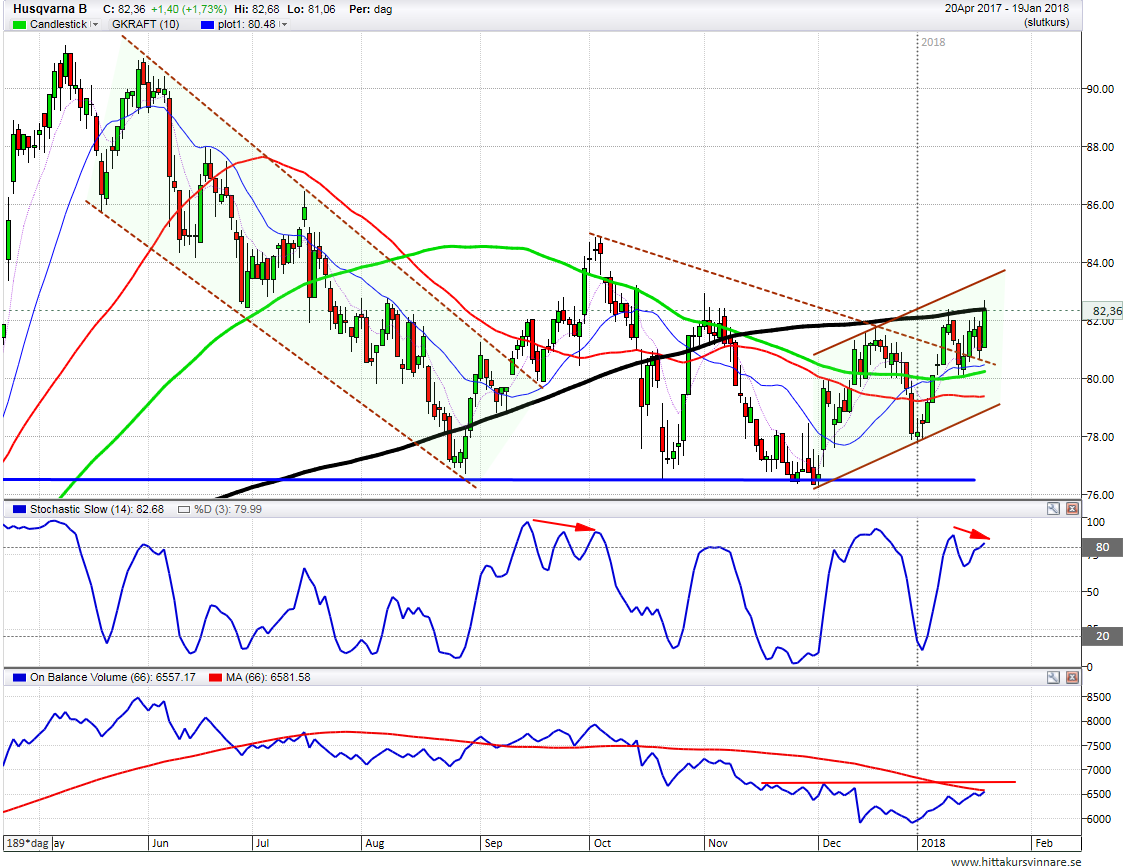Click the (slutkurs) label

point(1046,23)
